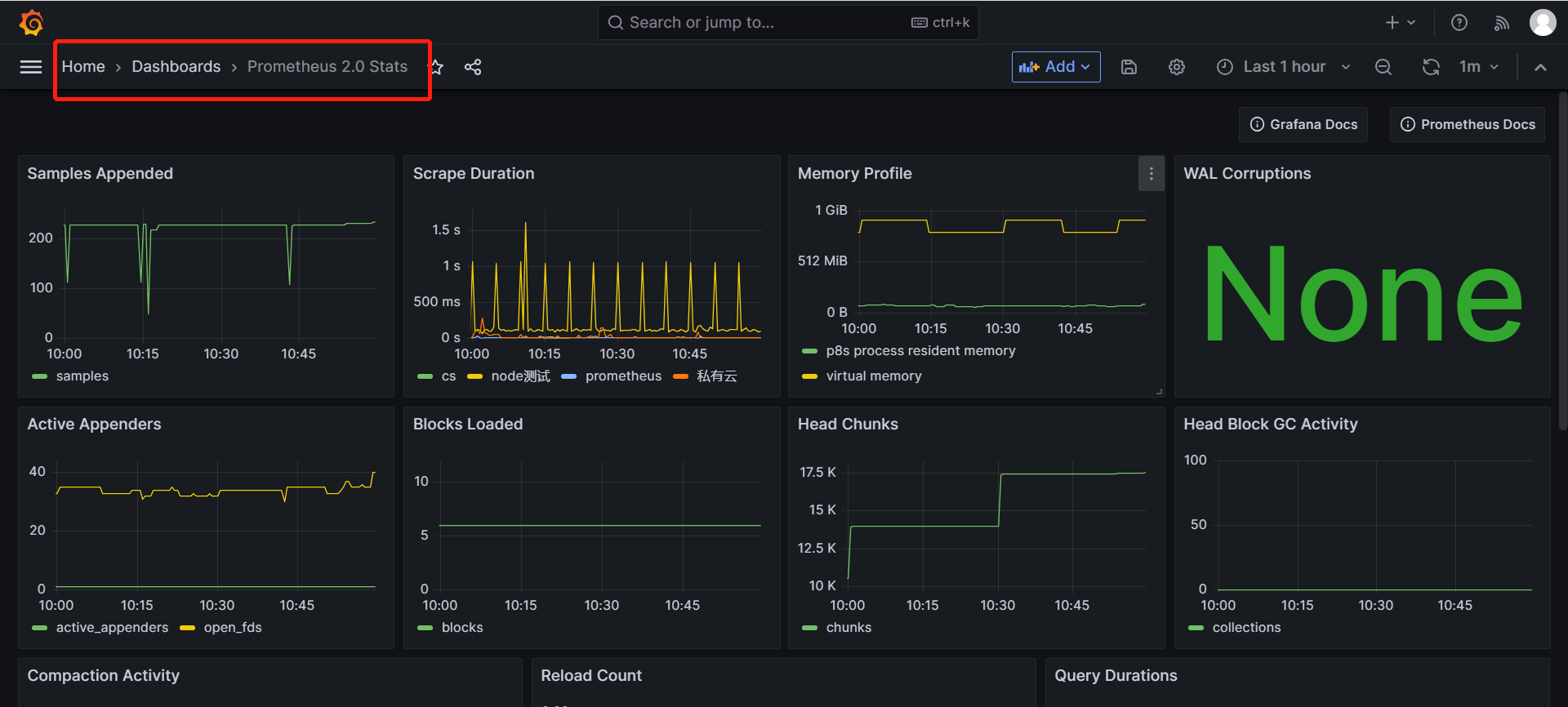Screen dimensions: 1568x707
Task: Toggle the virtual memory legend series
Action: [x=873, y=376]
